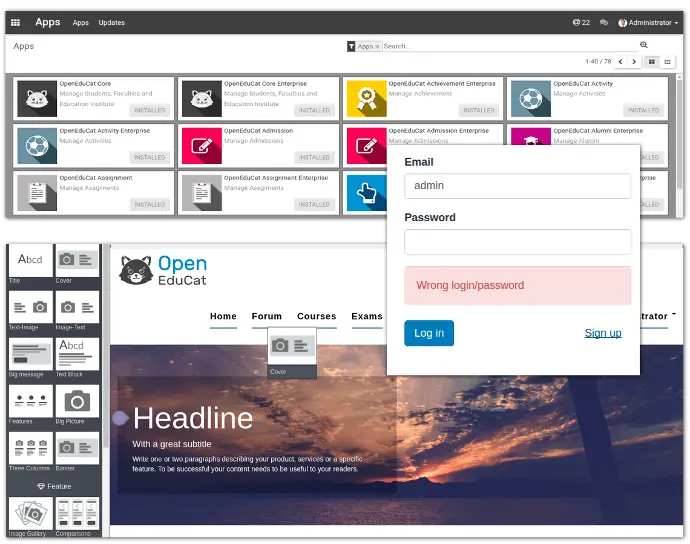Click the OpenEduCat website logo

point(163,270)
